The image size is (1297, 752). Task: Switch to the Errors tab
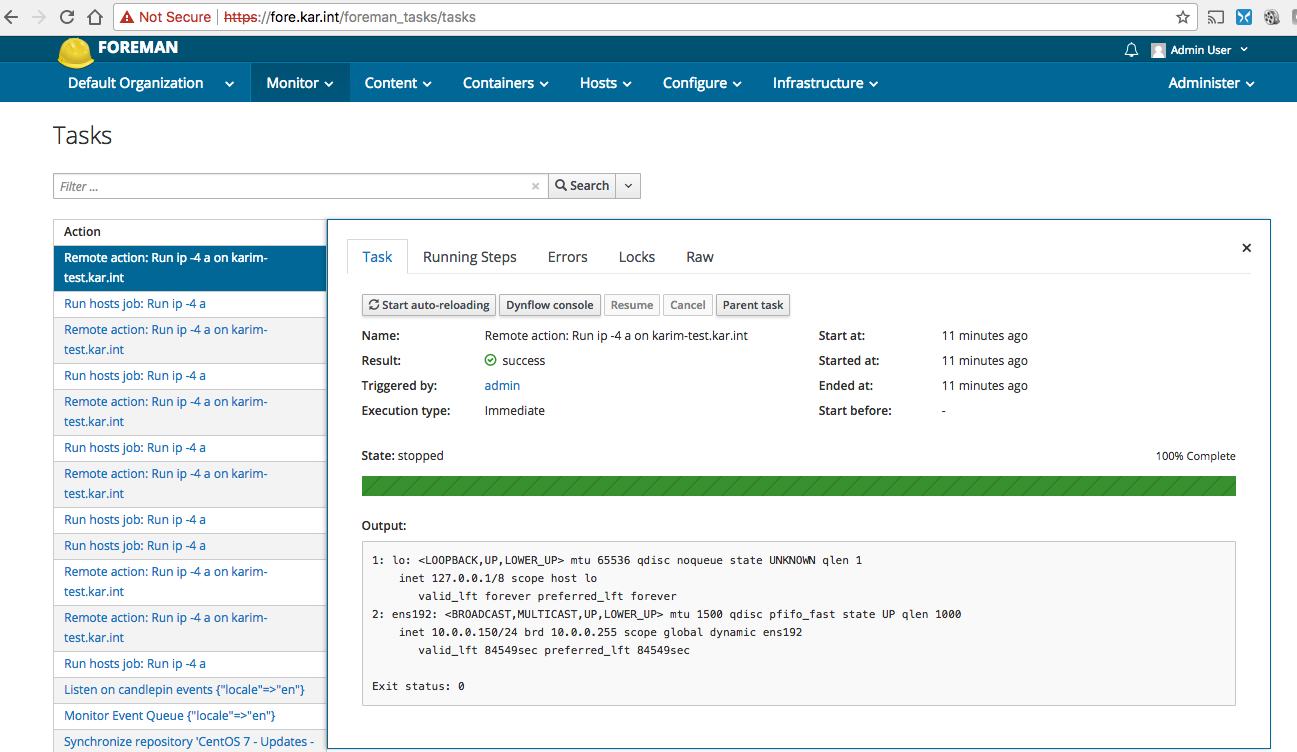pyautogui.click(x=568, y=257)
